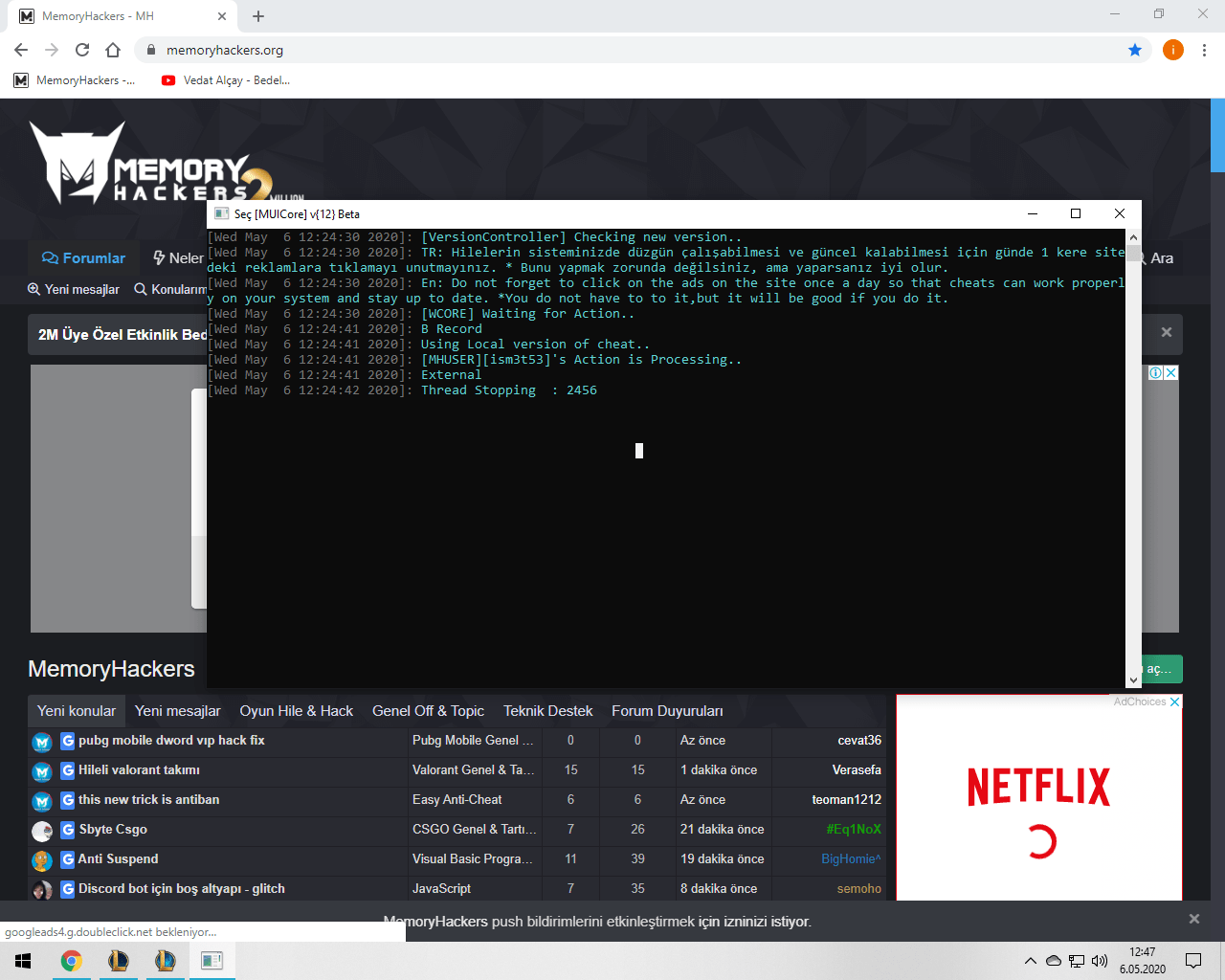This screenshot has width=1225, height=980.
Task: Open the Chrome profile avatar
Action: click(1173, 50)
